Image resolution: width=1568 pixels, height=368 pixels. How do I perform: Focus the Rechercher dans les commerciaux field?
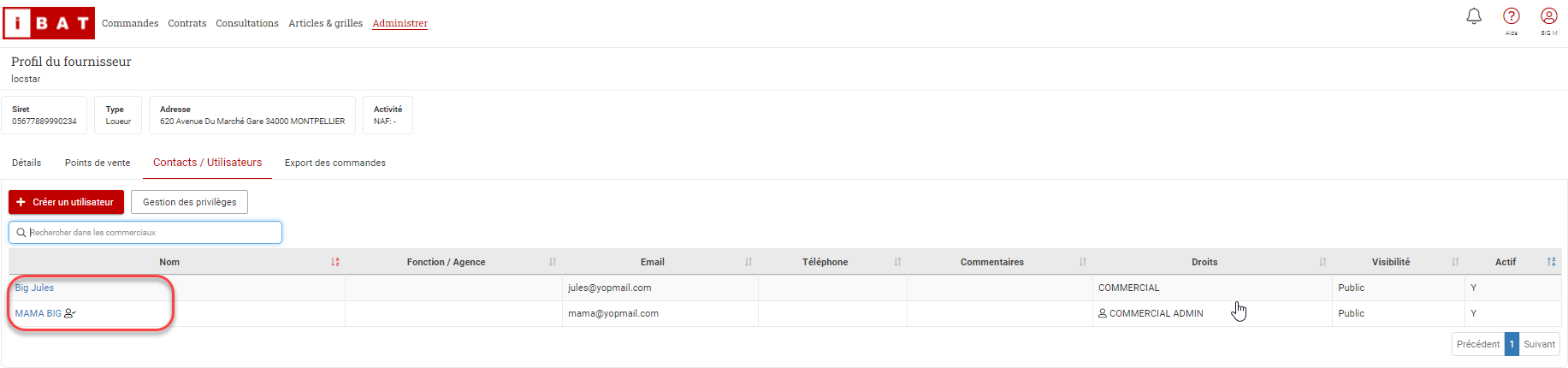[x=145, y=232]
